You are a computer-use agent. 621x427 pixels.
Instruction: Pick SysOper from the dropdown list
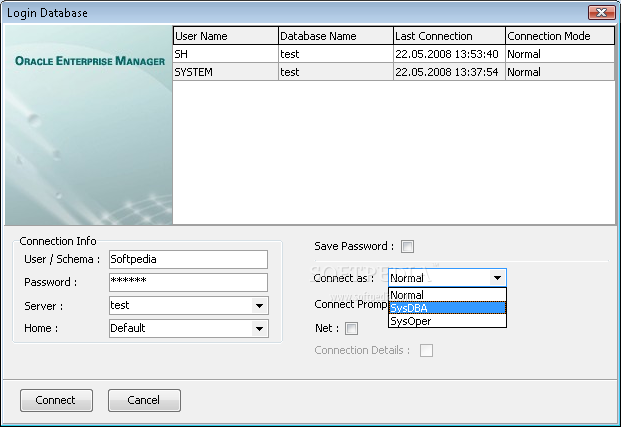447,321
